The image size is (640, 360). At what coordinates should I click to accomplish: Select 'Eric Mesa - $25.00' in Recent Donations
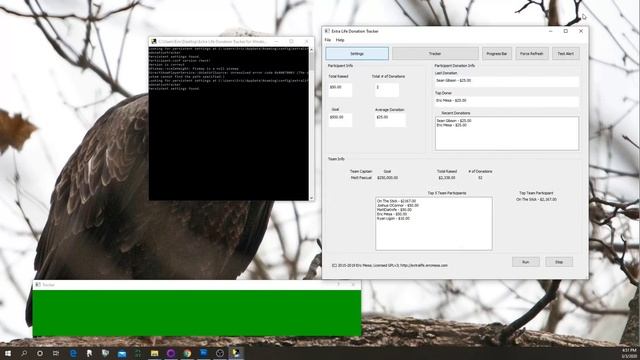point(451,125)
